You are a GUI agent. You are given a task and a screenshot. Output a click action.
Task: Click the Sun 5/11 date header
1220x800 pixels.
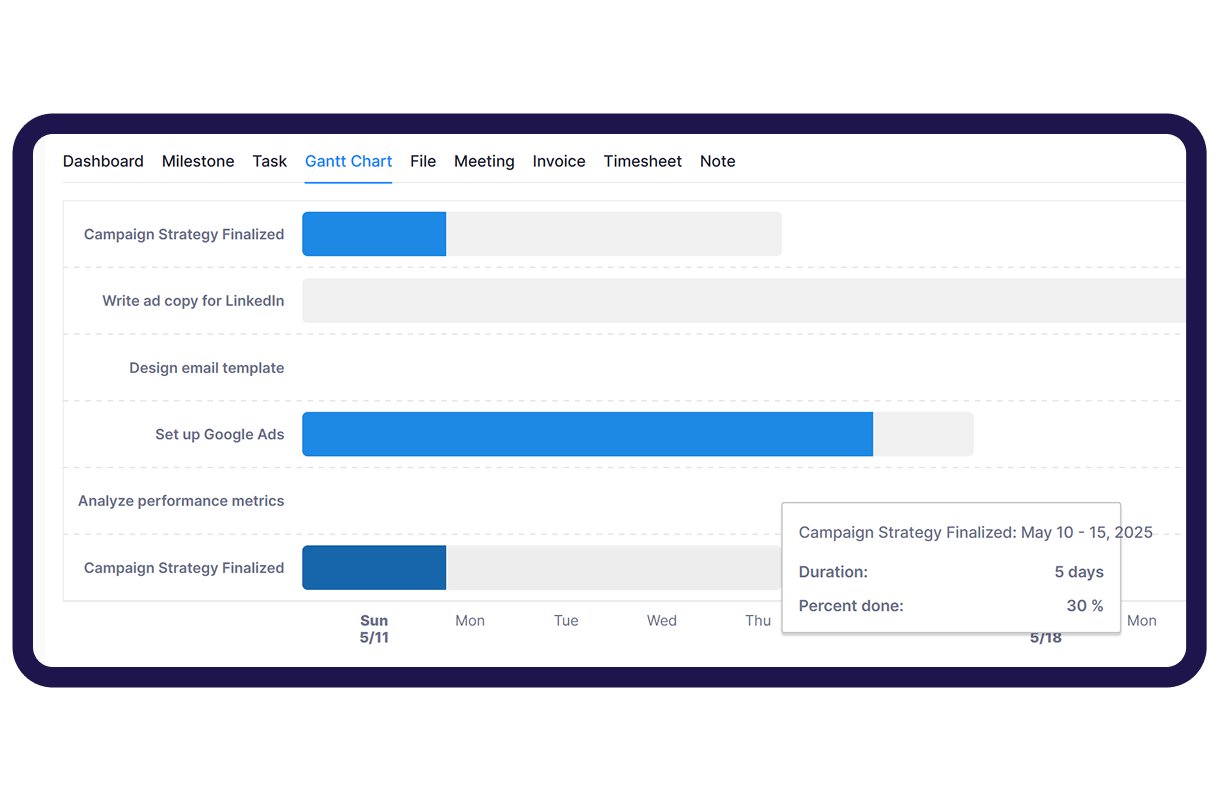coord(374,629)
